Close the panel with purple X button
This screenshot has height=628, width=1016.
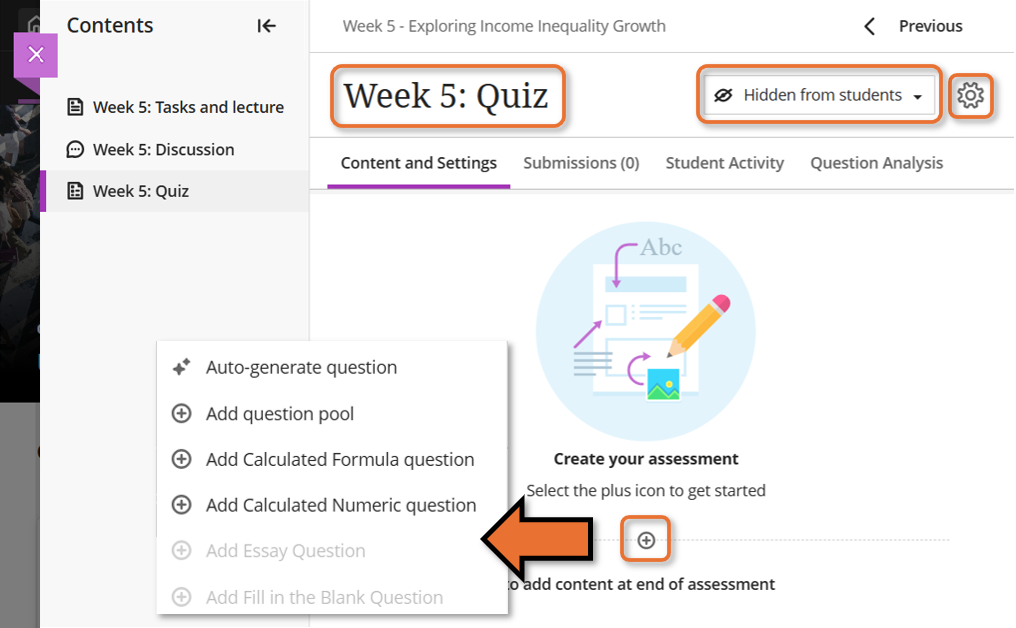click(36, 54)
